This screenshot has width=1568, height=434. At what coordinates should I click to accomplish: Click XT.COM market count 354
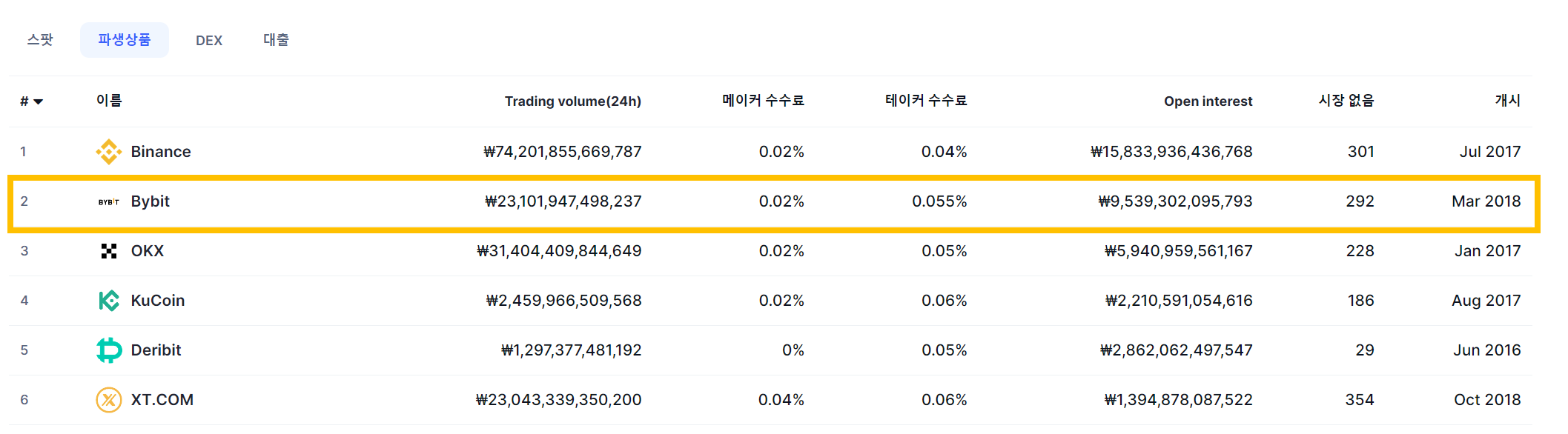pos(1360,400)
